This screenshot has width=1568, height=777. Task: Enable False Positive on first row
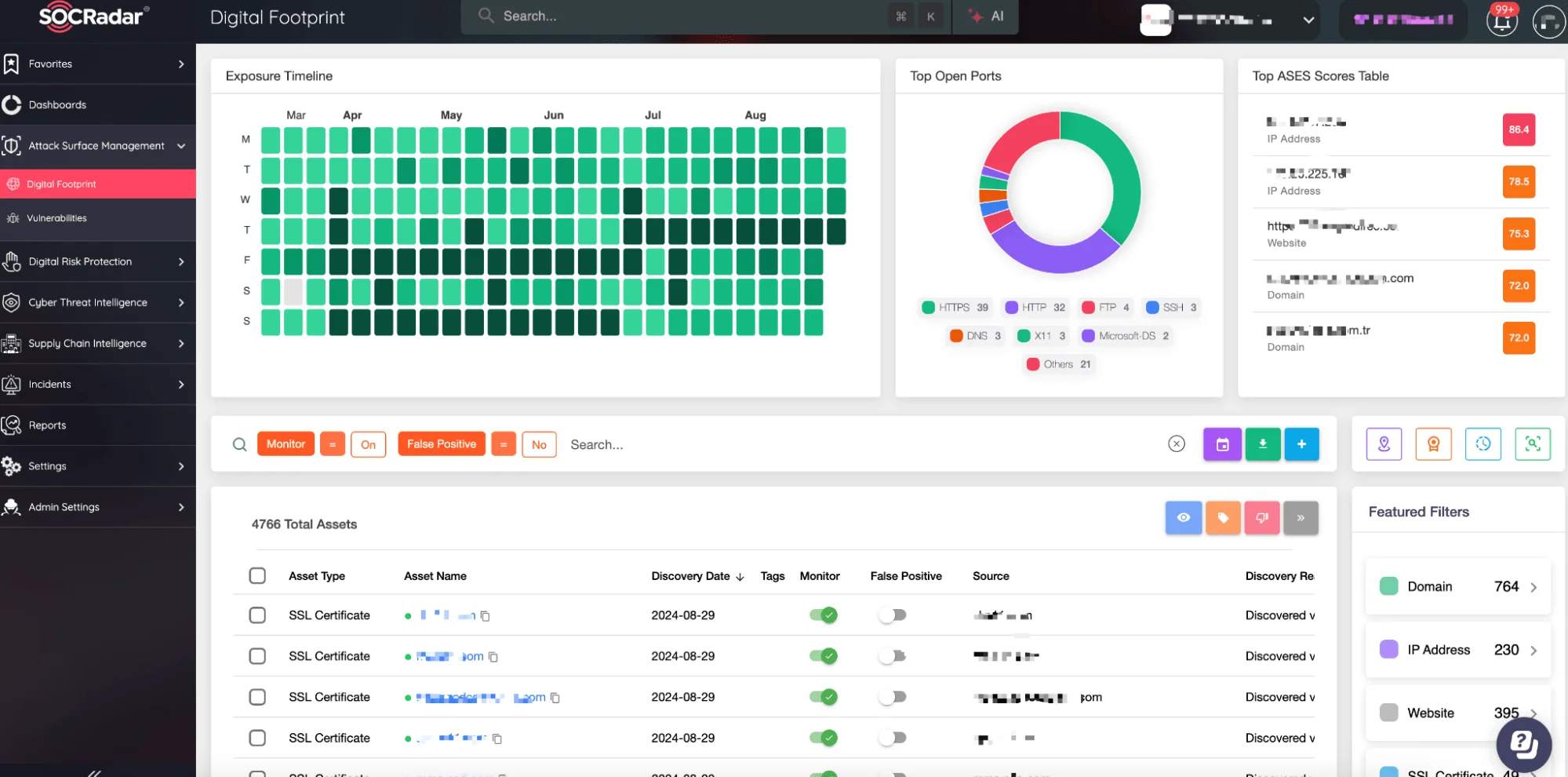[x=893, y=615]
